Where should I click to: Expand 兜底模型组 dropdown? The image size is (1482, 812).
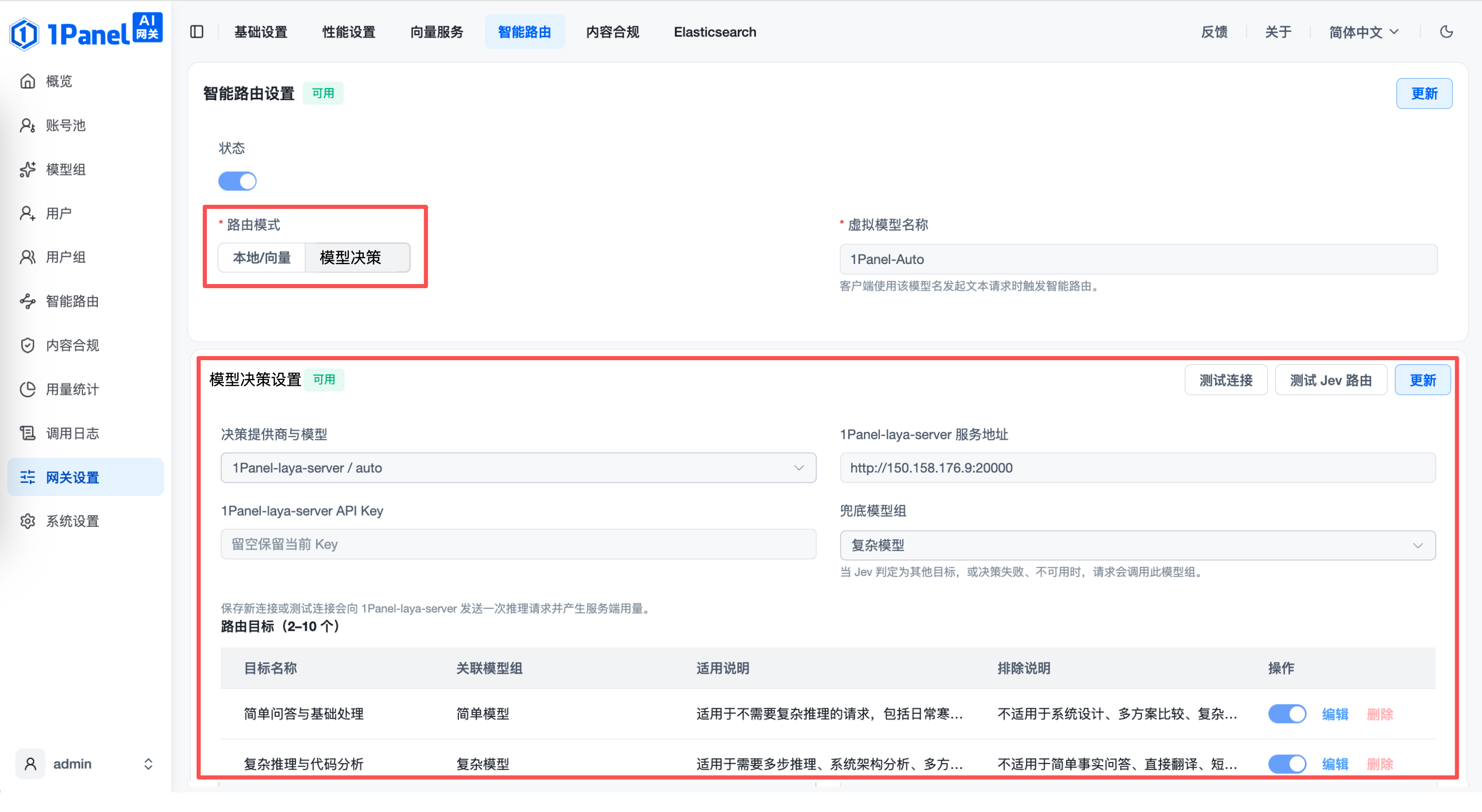click(1137, 545)
